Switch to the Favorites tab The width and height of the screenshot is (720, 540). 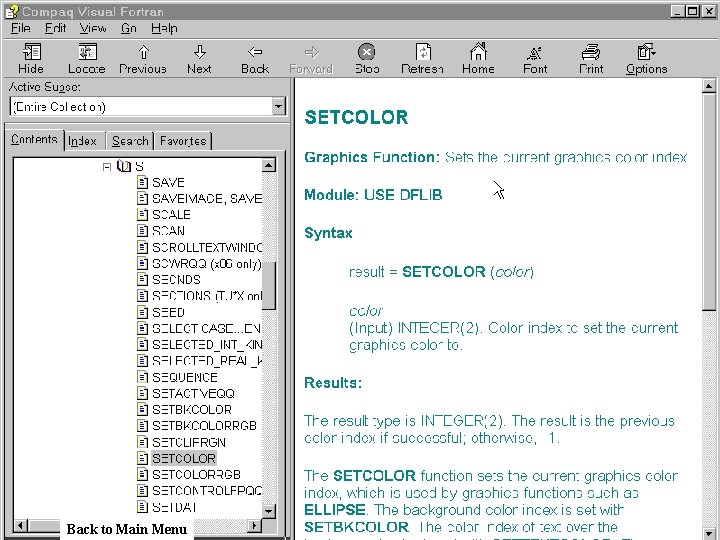[183, 141]
